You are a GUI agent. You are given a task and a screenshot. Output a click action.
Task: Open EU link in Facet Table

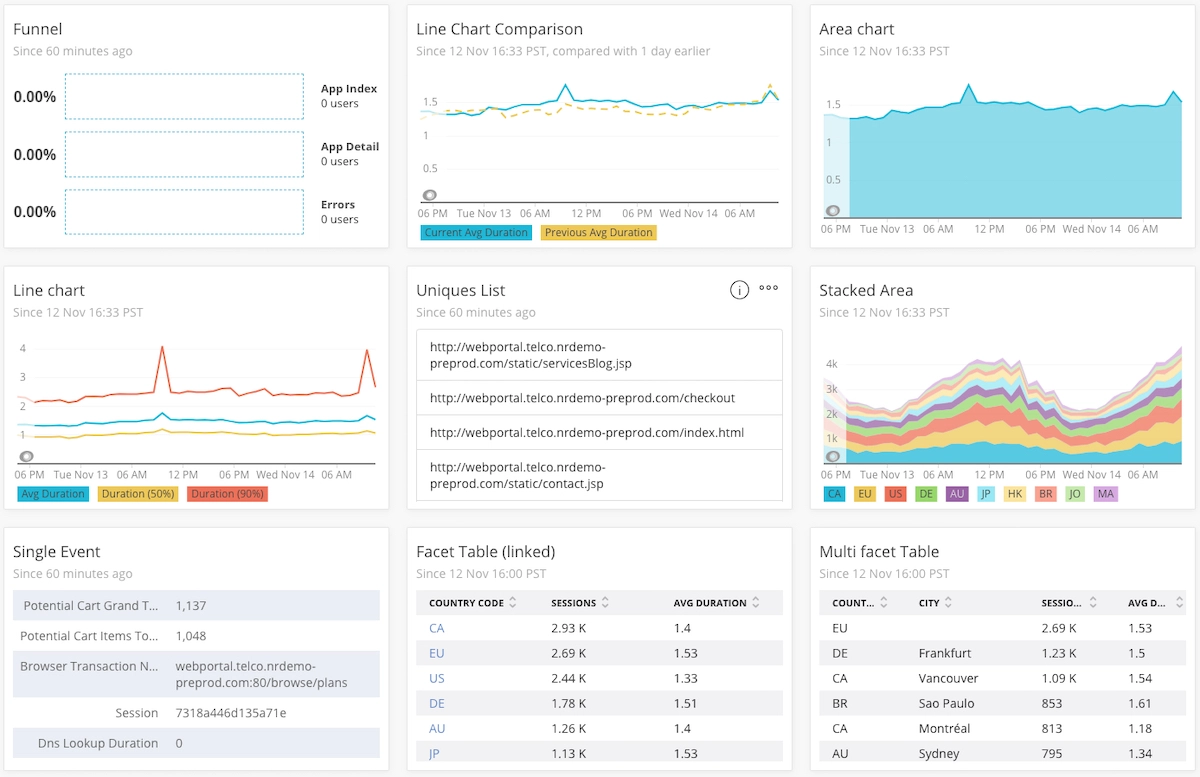pyautogui.click(x=436, y=653)
